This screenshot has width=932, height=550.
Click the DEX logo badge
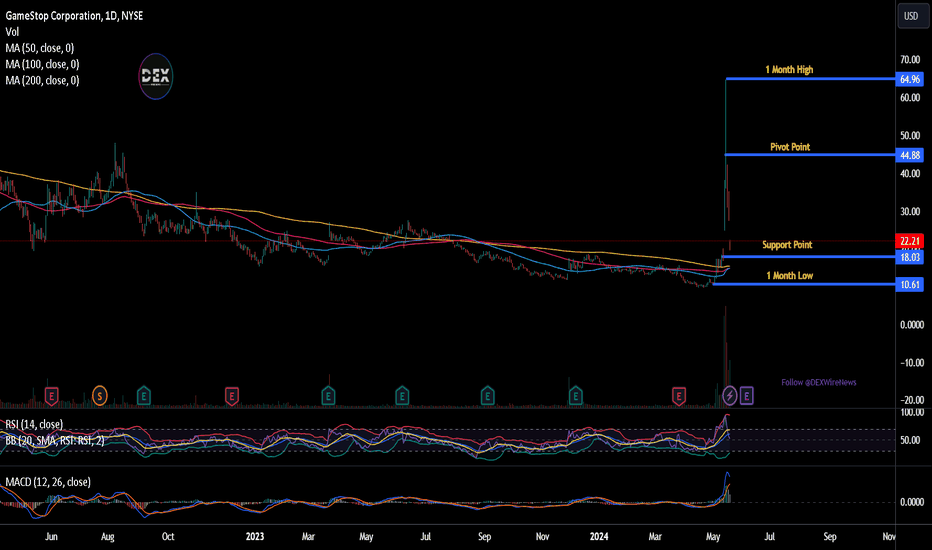pyautogui.click(x=156, y=76)
